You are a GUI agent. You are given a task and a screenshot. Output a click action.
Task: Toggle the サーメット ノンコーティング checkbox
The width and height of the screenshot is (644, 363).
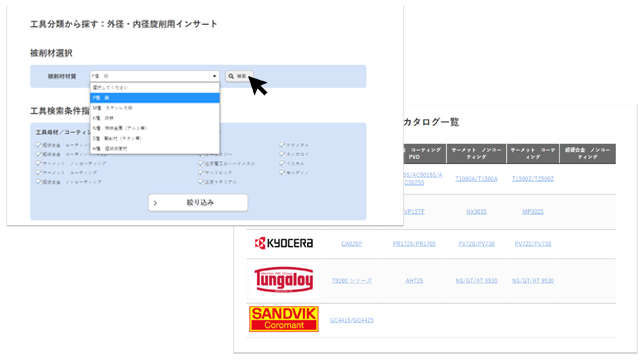click(39, 163)
